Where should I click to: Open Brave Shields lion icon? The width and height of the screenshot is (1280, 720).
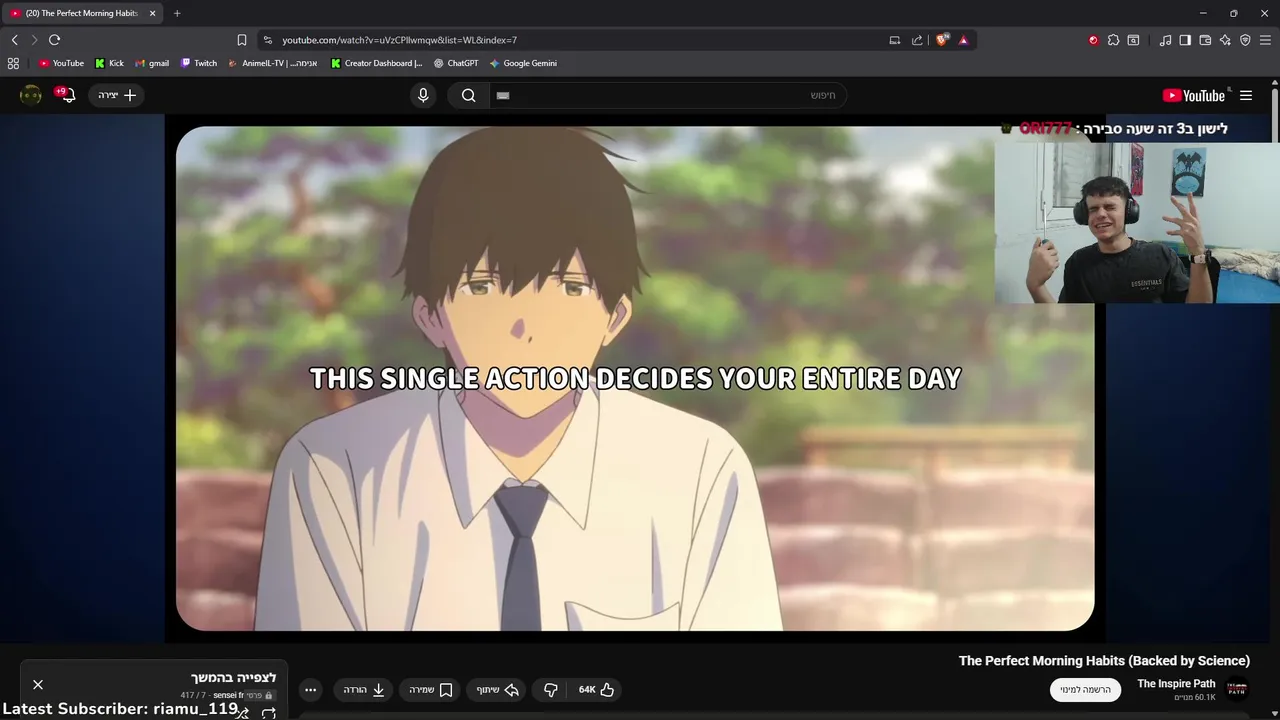[942, 40]
